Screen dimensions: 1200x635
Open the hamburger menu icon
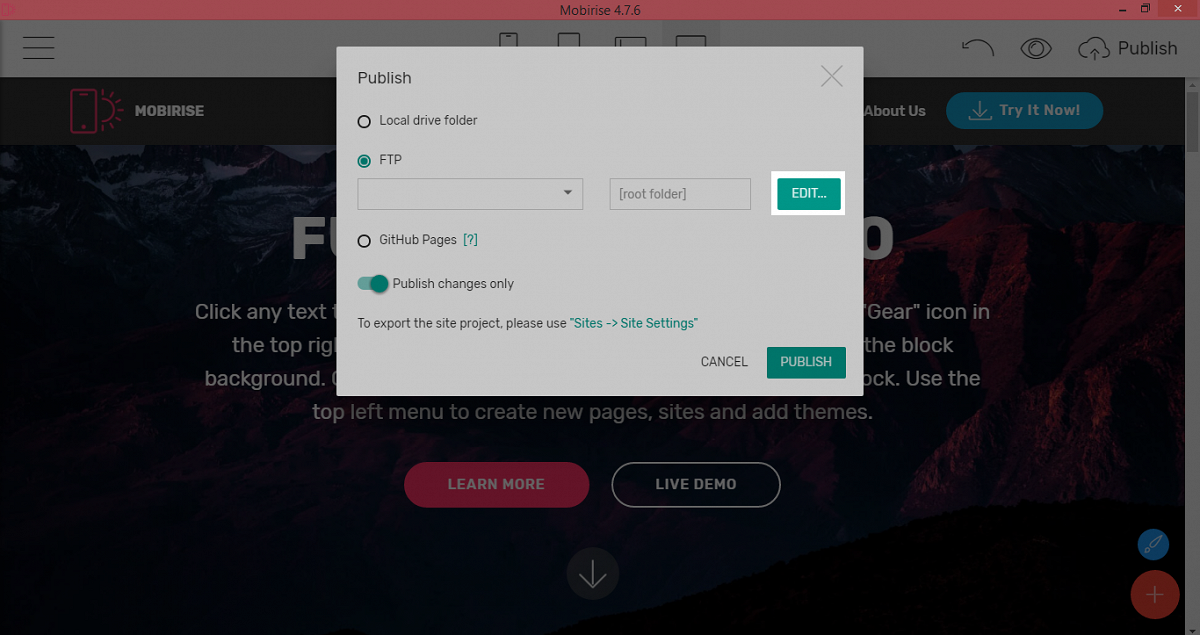tap(39, 48)
